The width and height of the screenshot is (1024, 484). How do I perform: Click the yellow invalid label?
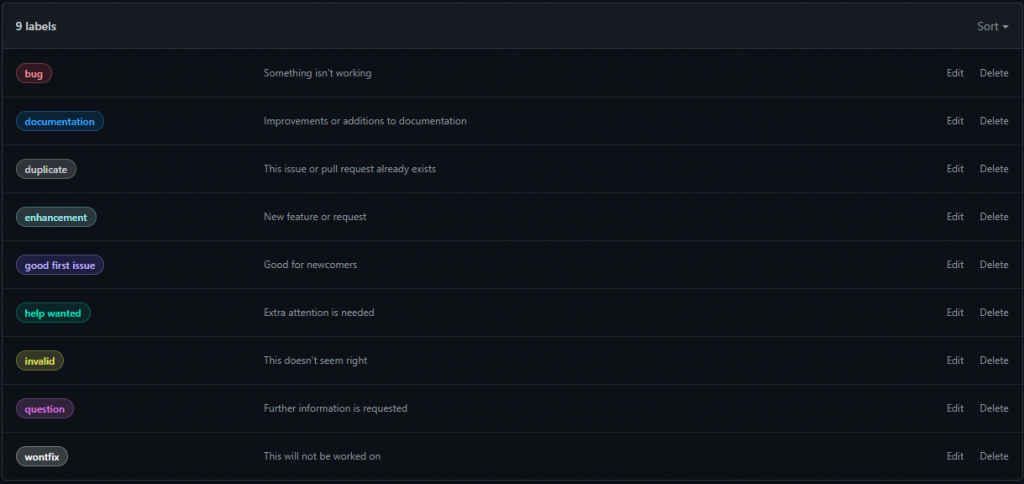point(40,360)
